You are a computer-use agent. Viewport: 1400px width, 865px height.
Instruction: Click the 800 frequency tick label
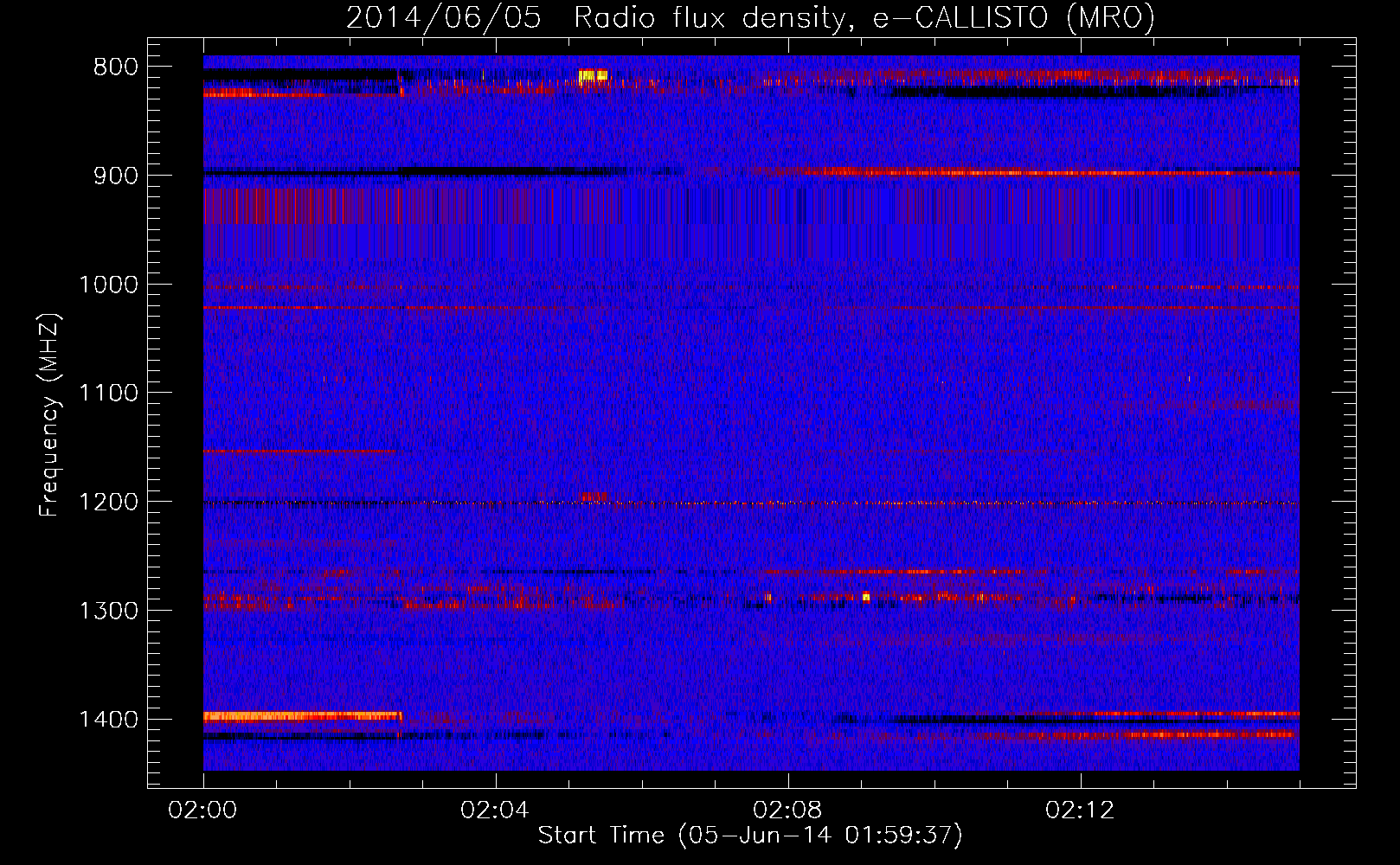(115, 67)
